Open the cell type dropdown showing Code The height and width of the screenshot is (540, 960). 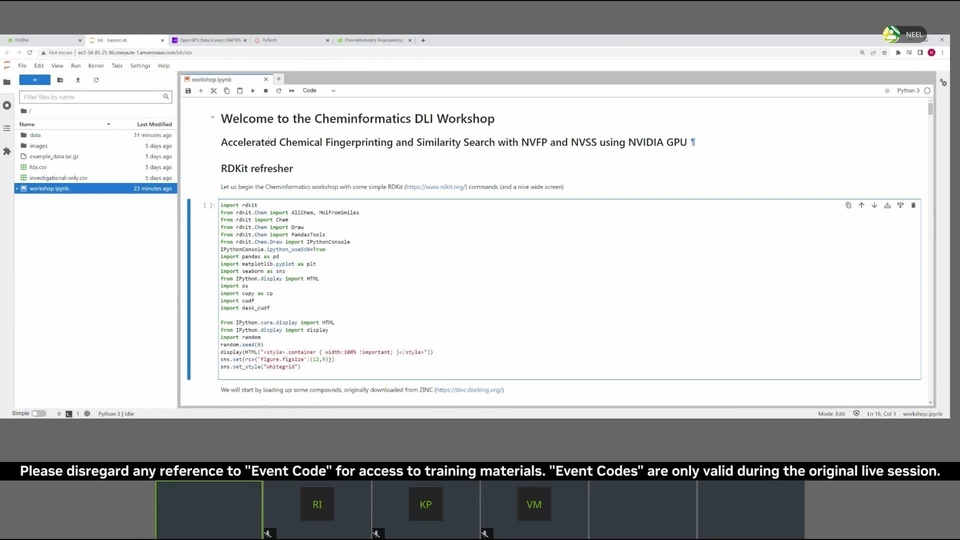tap(319, 91)
